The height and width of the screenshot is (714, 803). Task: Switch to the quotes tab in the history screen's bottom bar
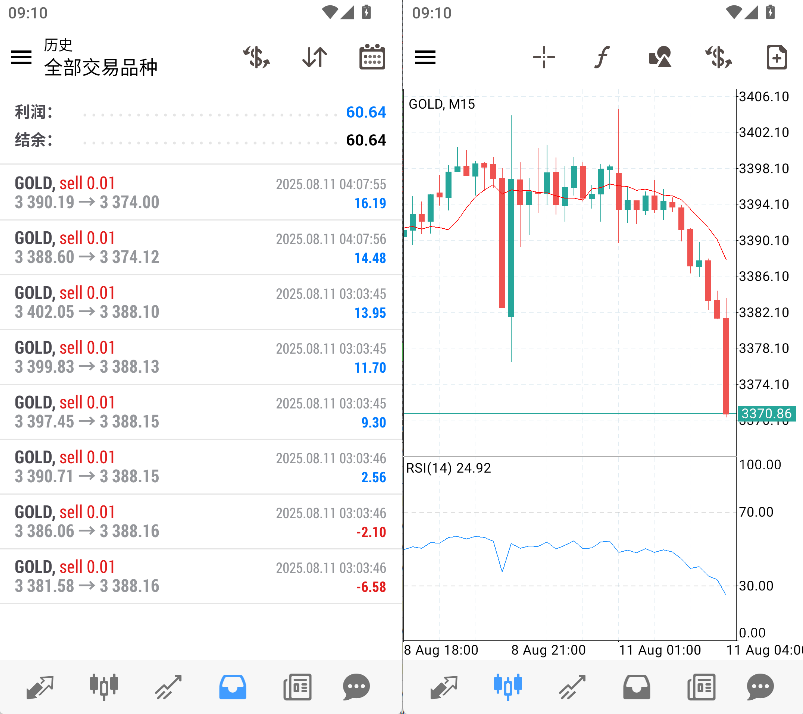pos(40,687)
